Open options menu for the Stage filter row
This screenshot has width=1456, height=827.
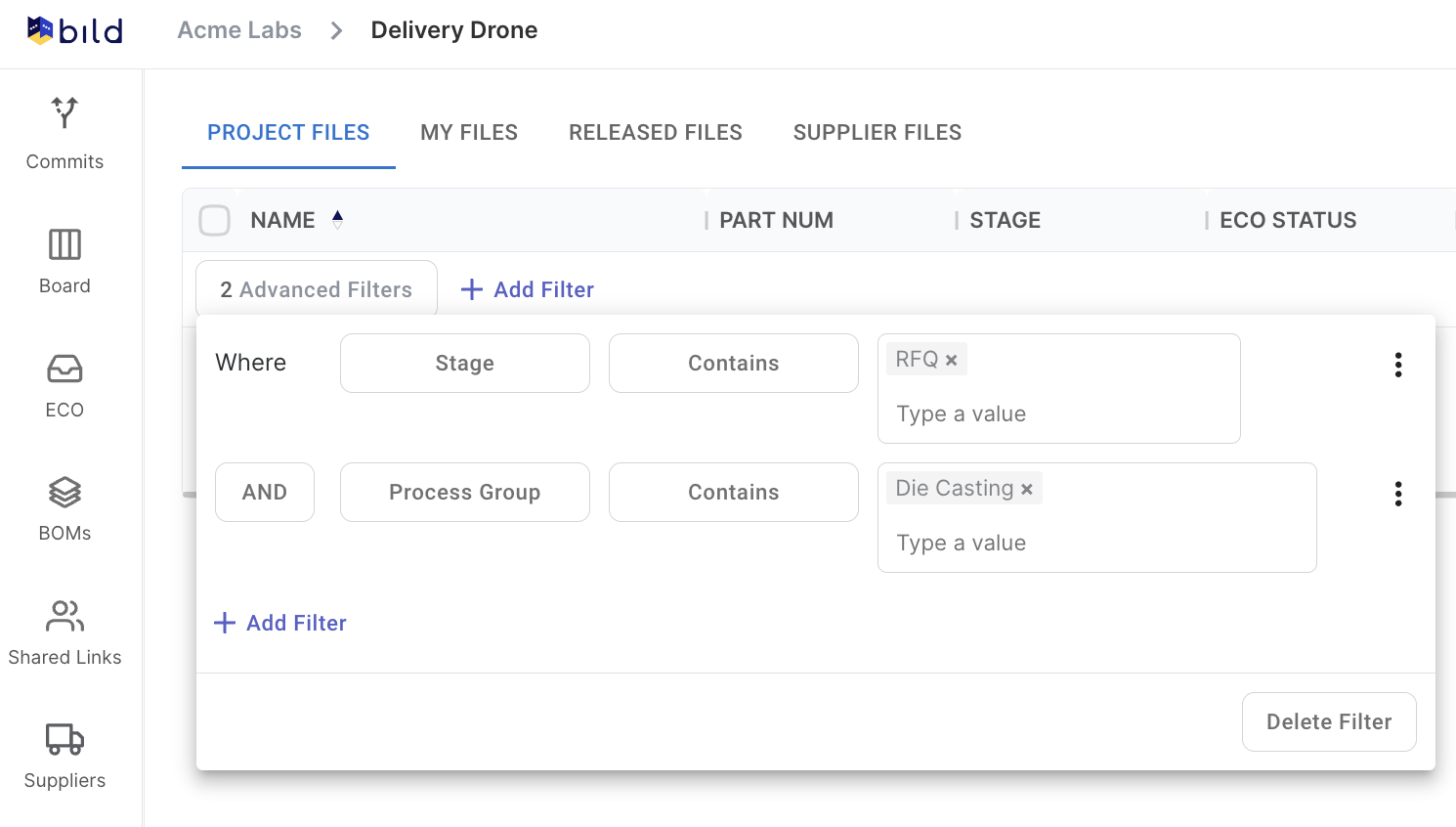(x=1398, y=365)
